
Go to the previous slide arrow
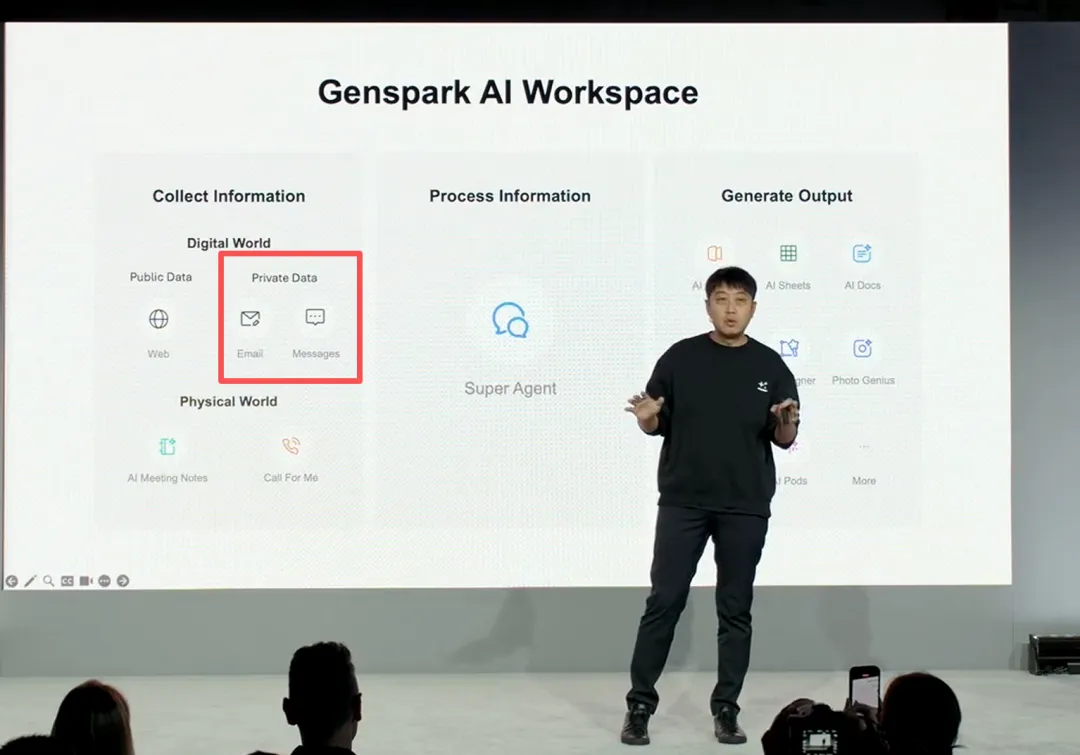pos(11,581)
